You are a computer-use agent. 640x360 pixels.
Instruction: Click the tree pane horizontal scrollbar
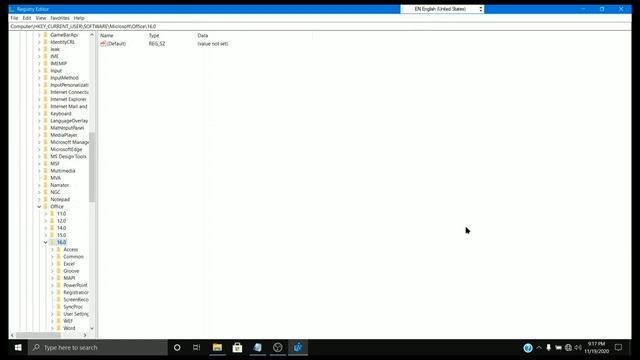click(x=38, y=335)
